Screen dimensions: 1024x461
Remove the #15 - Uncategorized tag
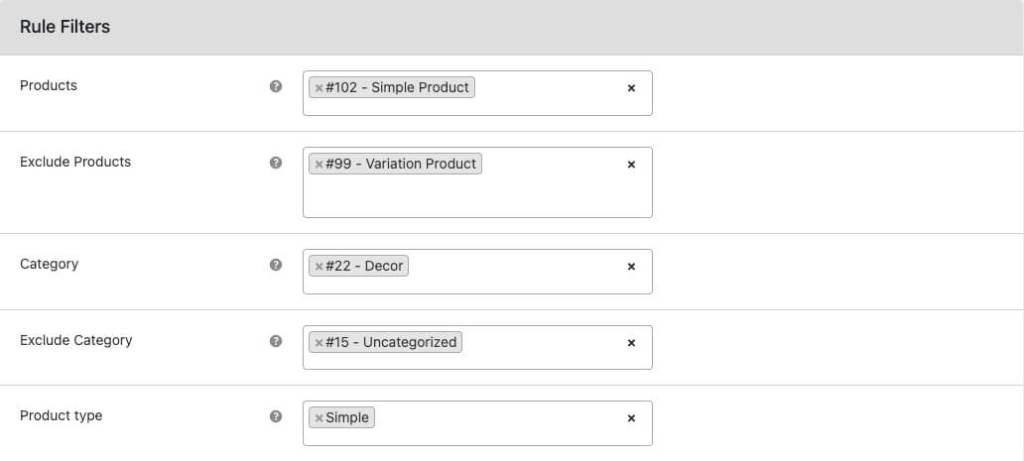(319, 343)
